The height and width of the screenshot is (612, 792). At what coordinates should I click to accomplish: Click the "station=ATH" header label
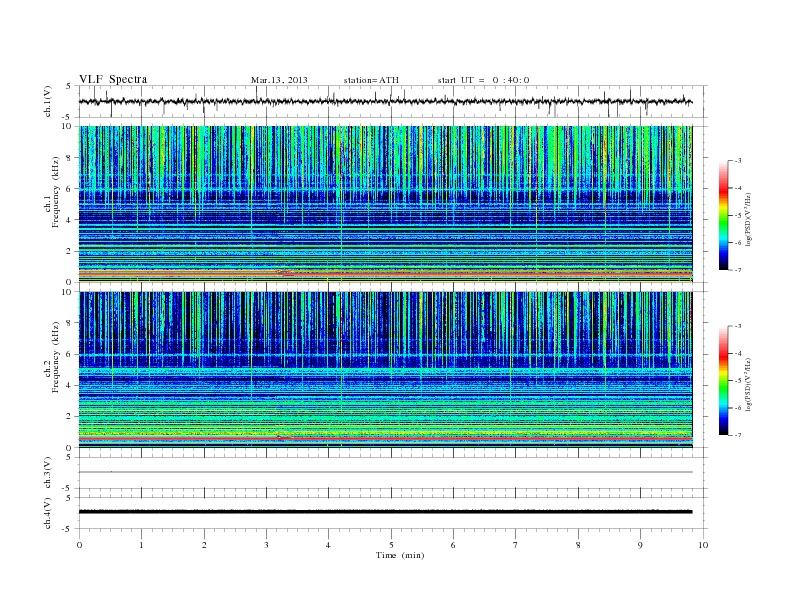point(371,80)
